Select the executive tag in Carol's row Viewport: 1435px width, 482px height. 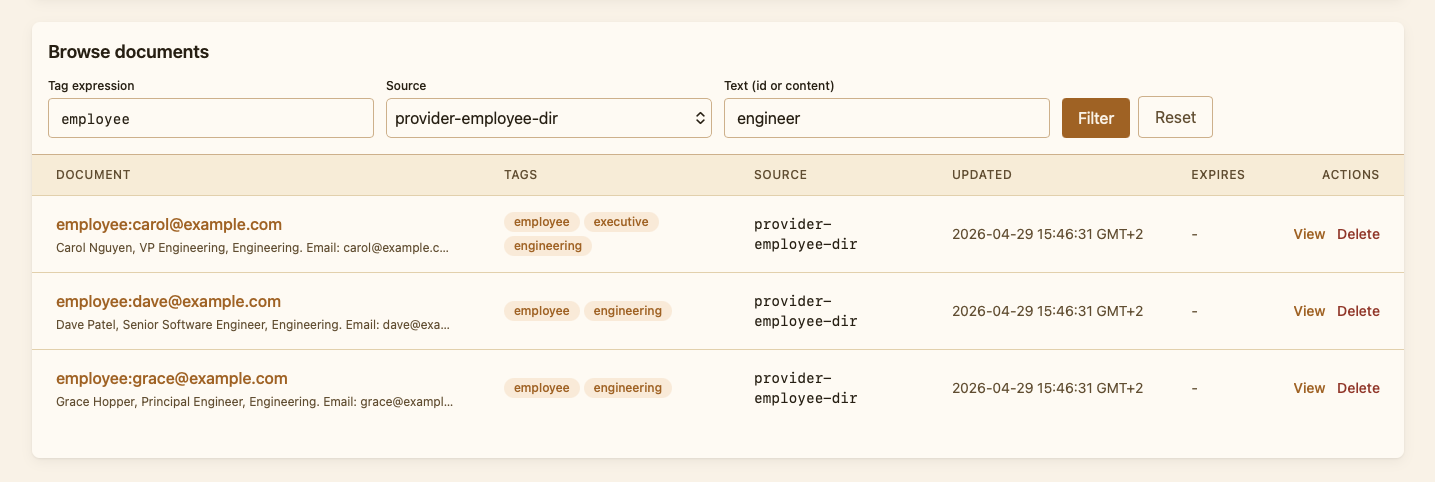(x=621, y=222)
